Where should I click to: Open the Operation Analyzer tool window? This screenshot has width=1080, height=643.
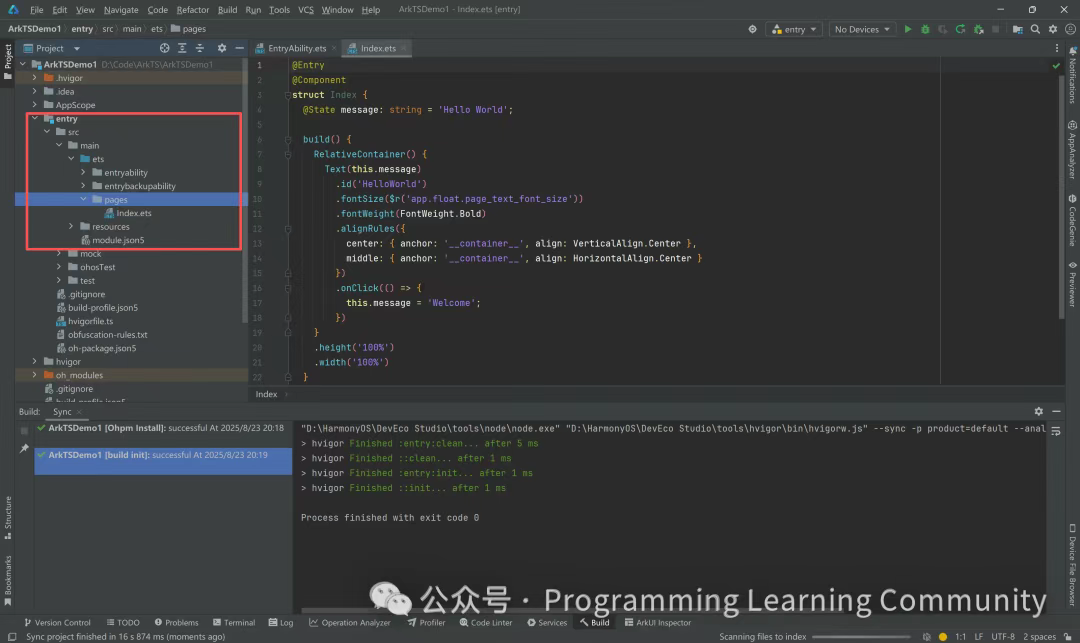point(350,622)
